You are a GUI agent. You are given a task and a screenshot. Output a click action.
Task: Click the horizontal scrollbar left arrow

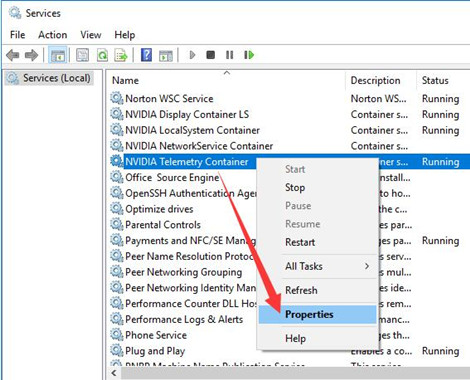point(114,373)
